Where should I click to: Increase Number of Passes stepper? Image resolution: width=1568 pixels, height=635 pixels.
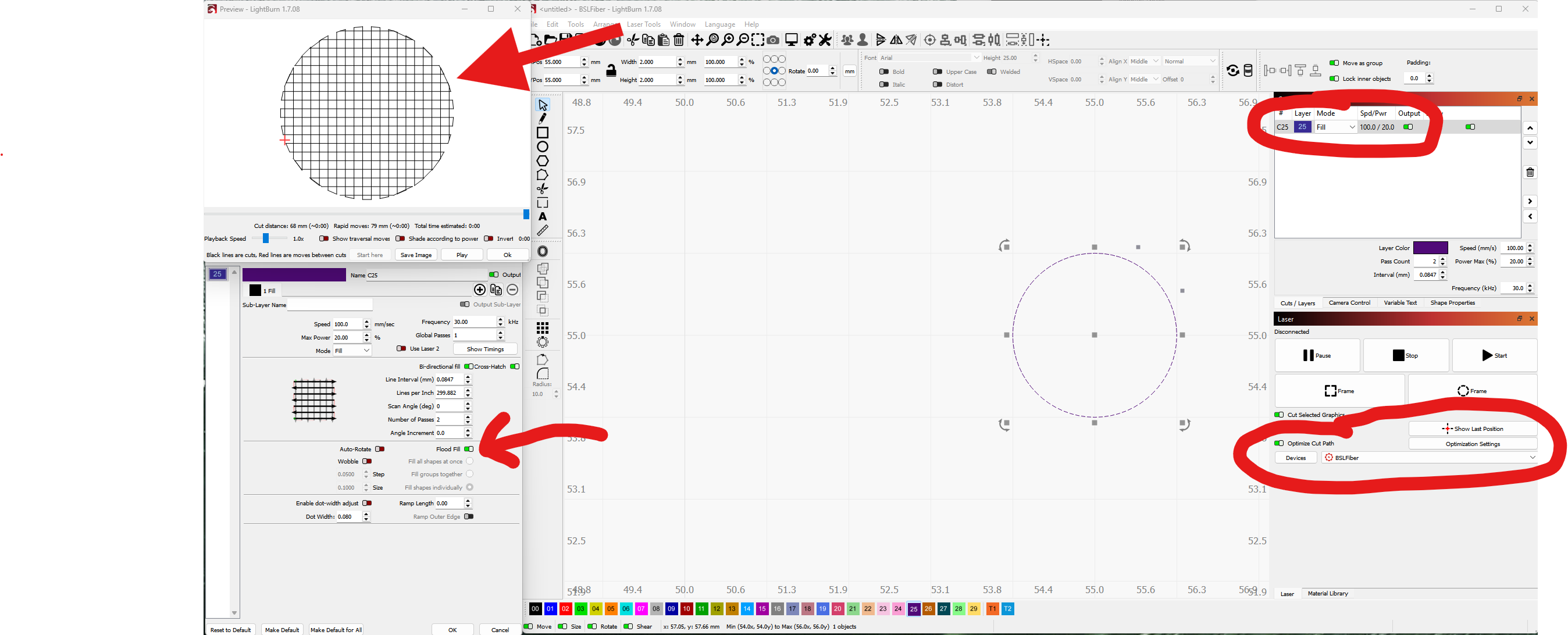tap(468, 417)
